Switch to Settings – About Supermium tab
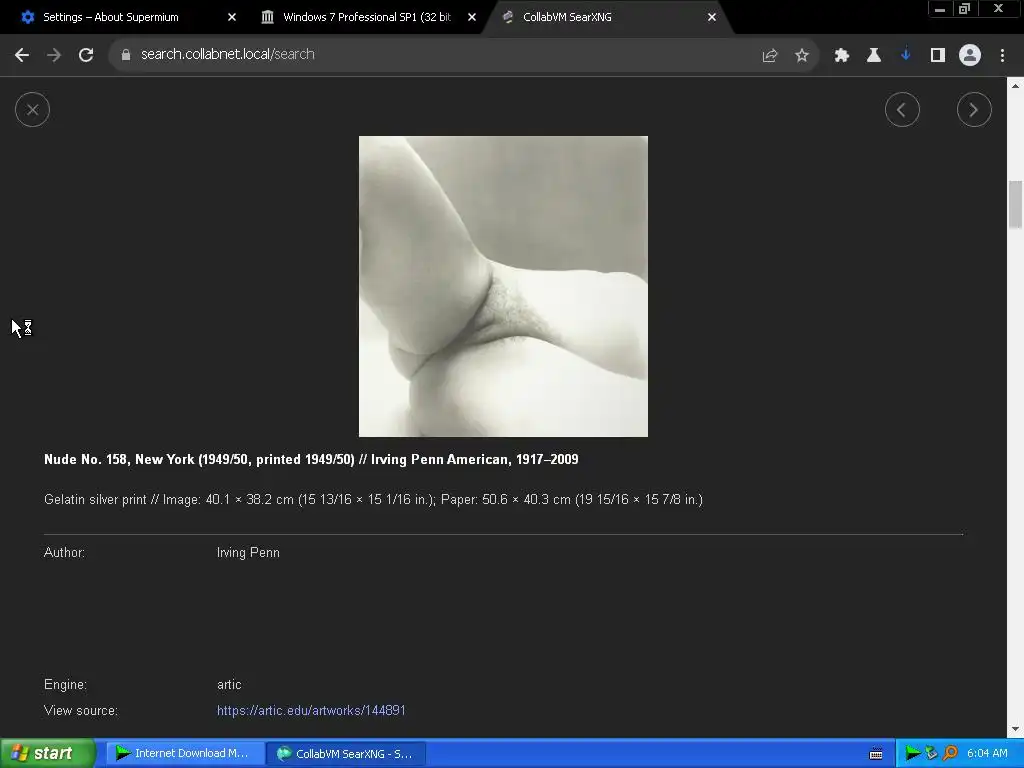Viewport: 1024px width, 768px height. coord(110,17)
